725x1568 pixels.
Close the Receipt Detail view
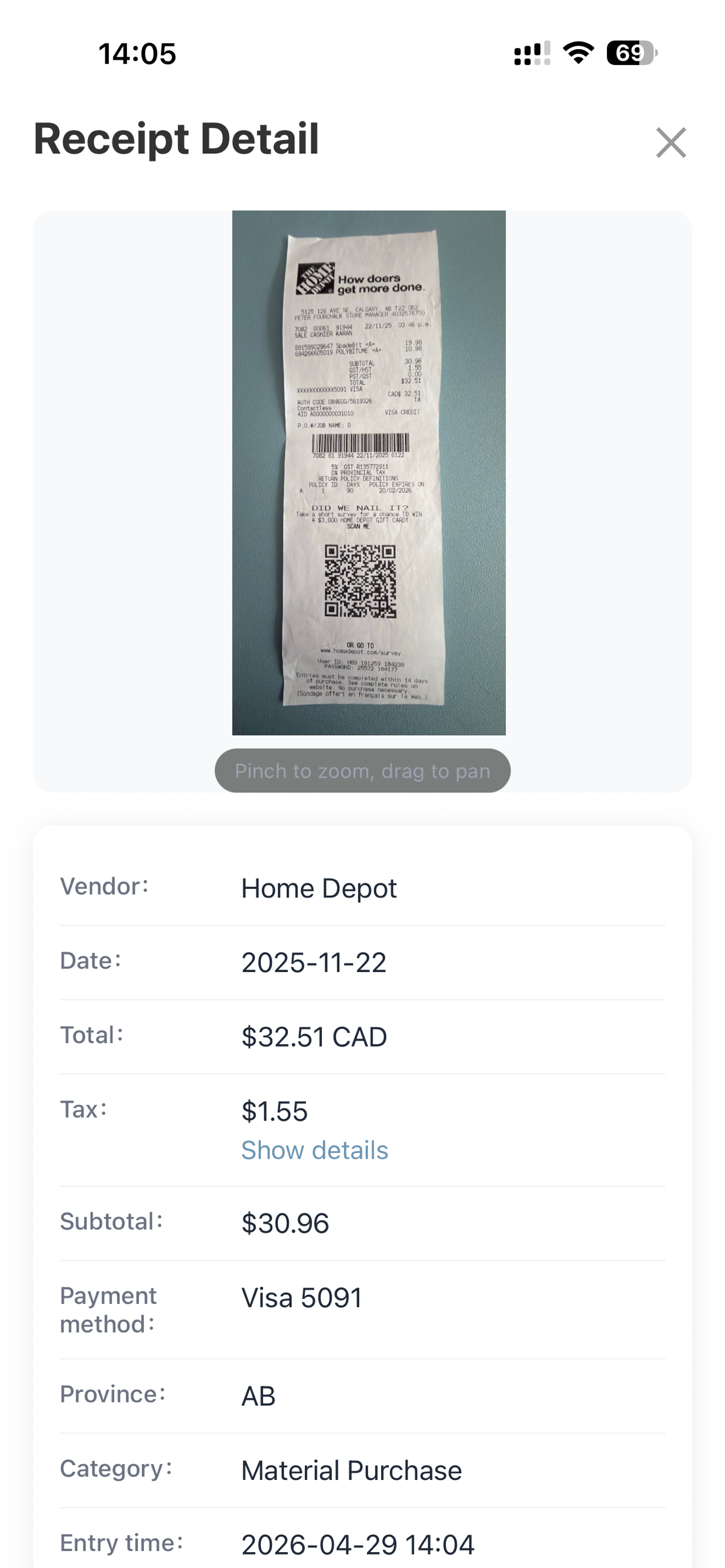click(x=671, y=142)
